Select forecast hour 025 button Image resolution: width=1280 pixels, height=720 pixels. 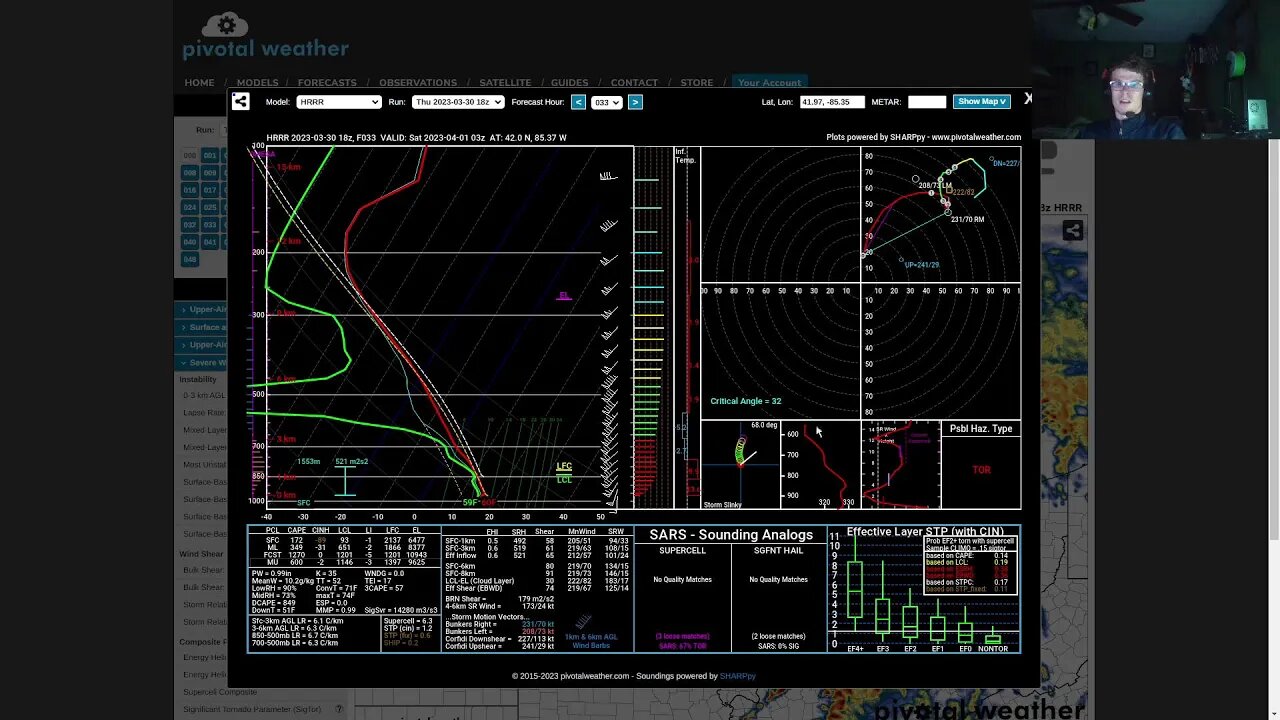pyautogui.click(x=209, y=207)
